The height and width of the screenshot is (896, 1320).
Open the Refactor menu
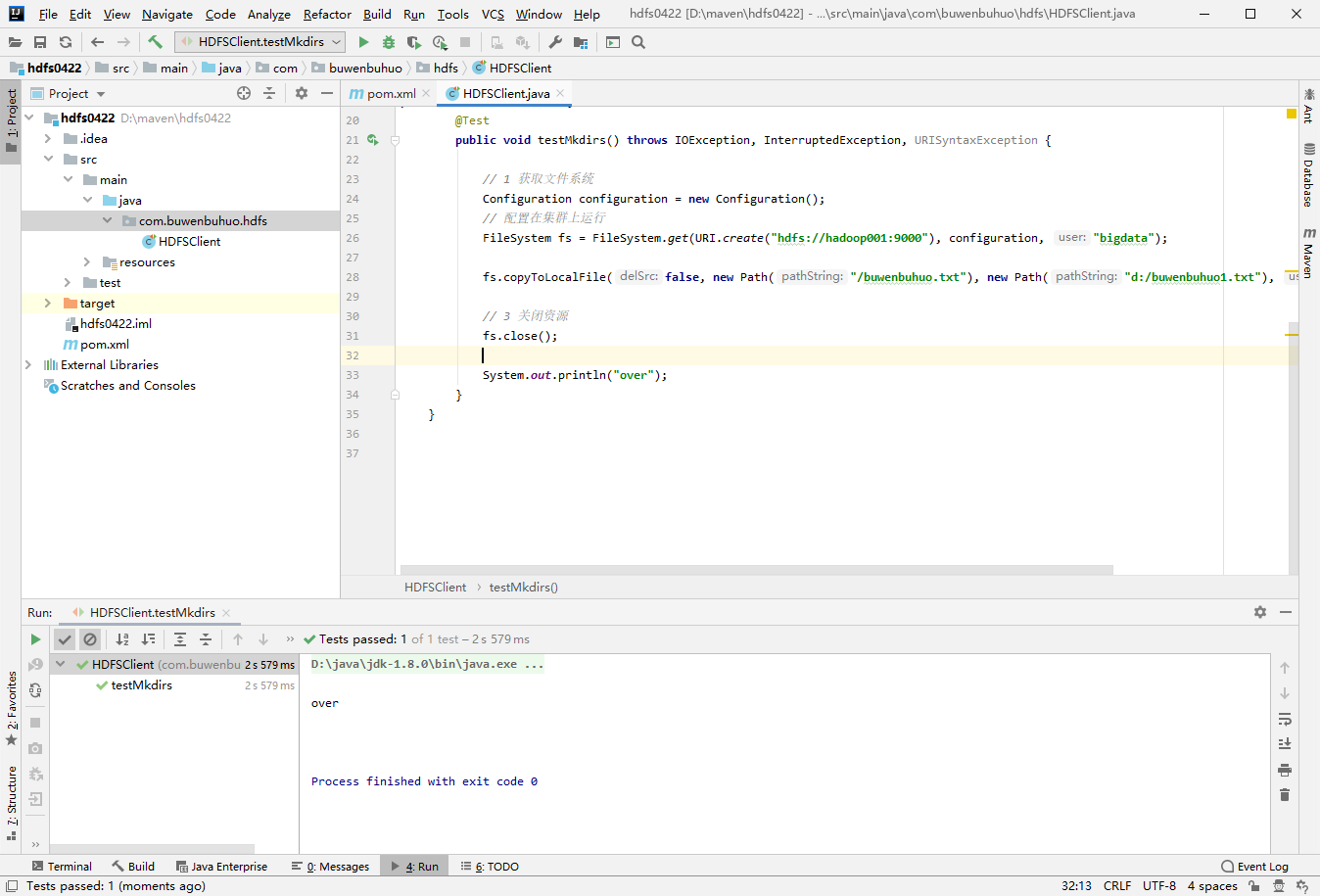tap(327, 15)
